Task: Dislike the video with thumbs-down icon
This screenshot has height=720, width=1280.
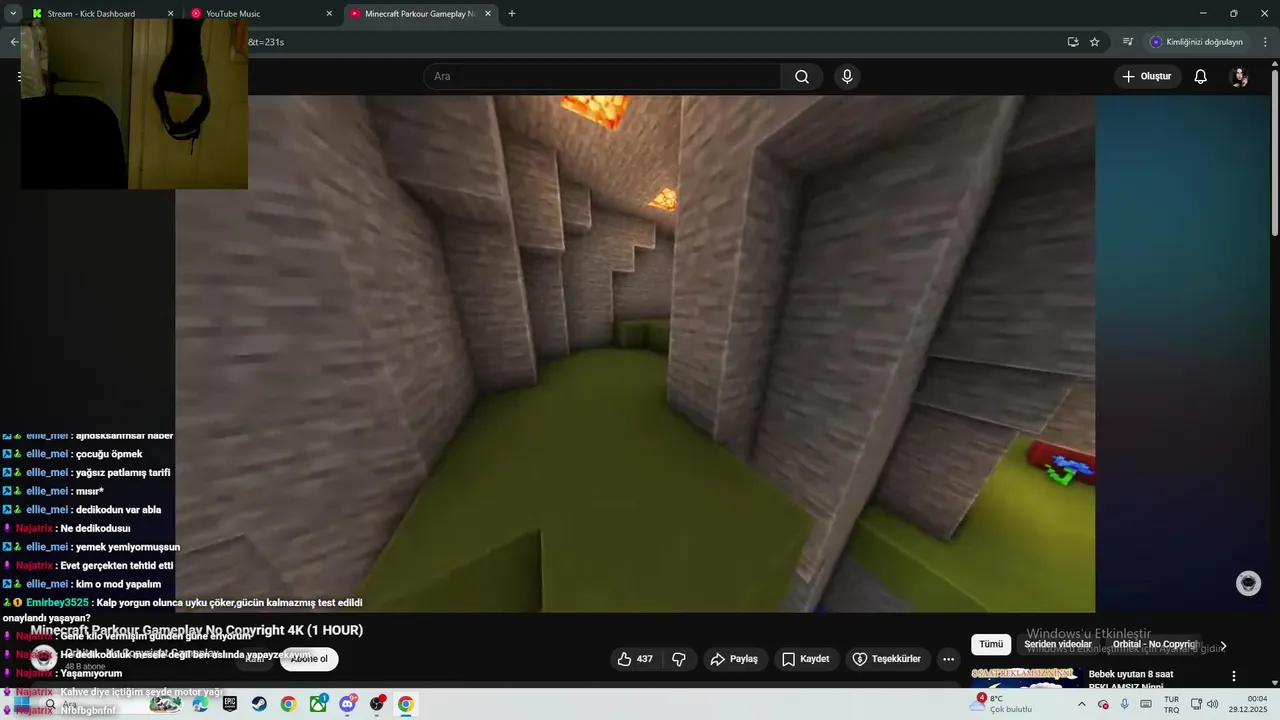Action: (679, 659)
